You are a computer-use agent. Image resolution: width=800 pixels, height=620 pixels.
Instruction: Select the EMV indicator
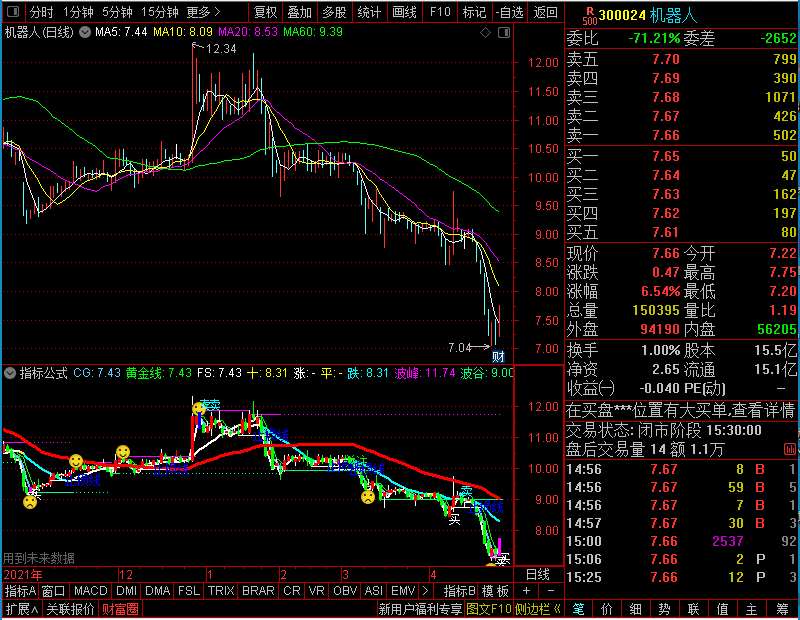pos(403,591)
